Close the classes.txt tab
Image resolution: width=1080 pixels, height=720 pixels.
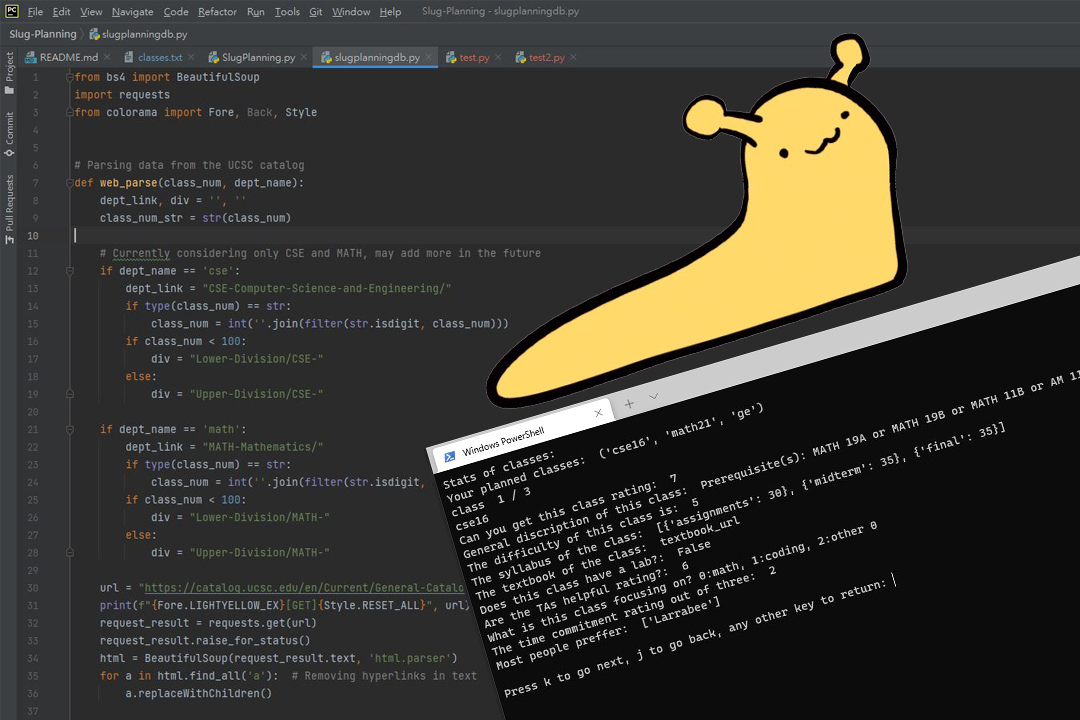pos(191,57)
